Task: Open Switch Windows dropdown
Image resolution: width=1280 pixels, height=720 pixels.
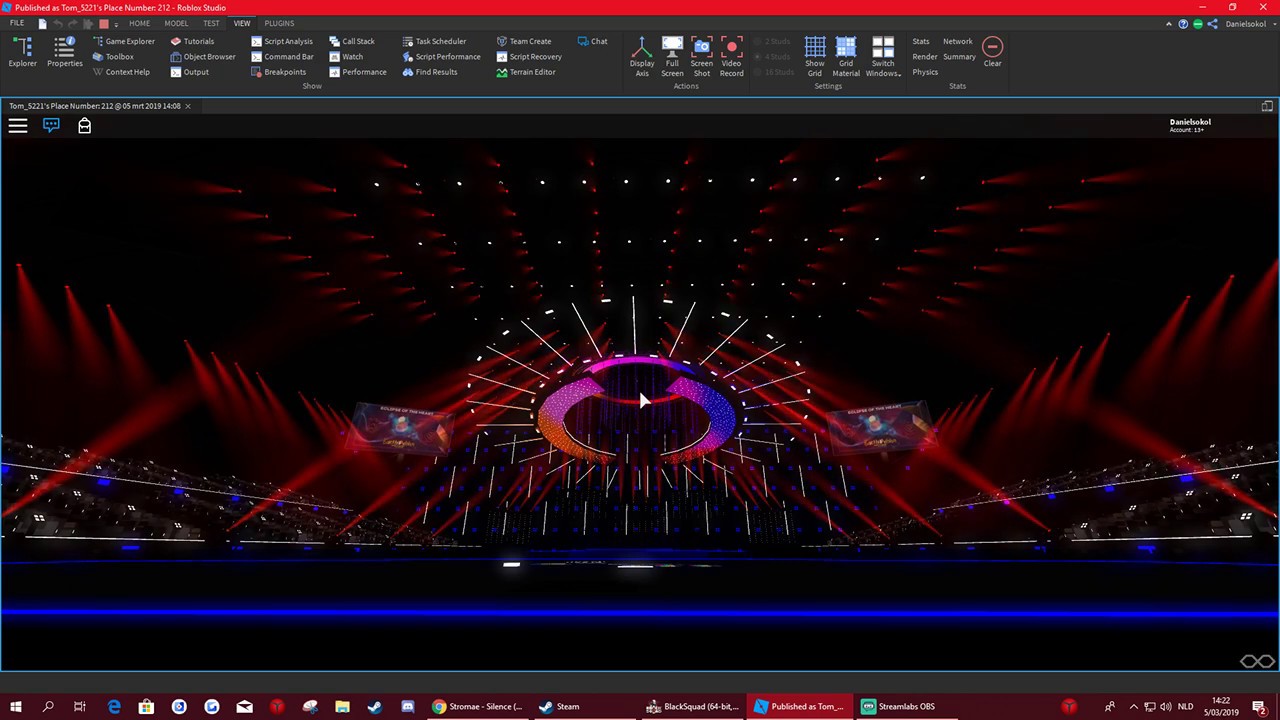Action: click(883, 56)
